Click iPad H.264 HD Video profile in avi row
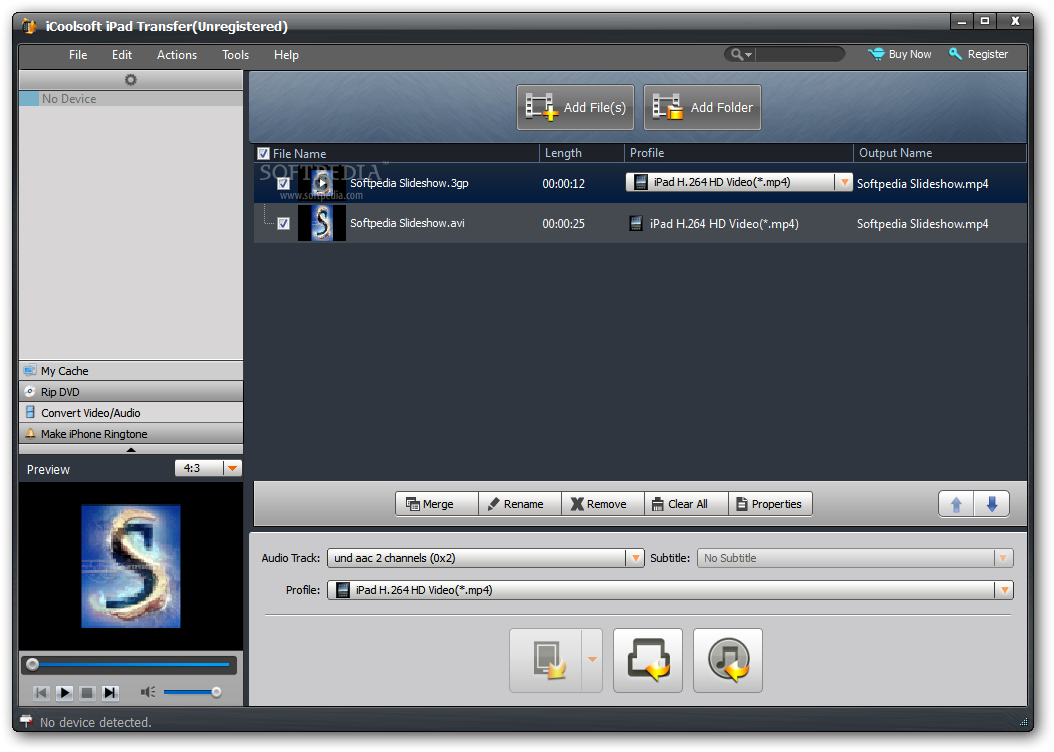This screenshot has width=1054, height=752. 714,224
